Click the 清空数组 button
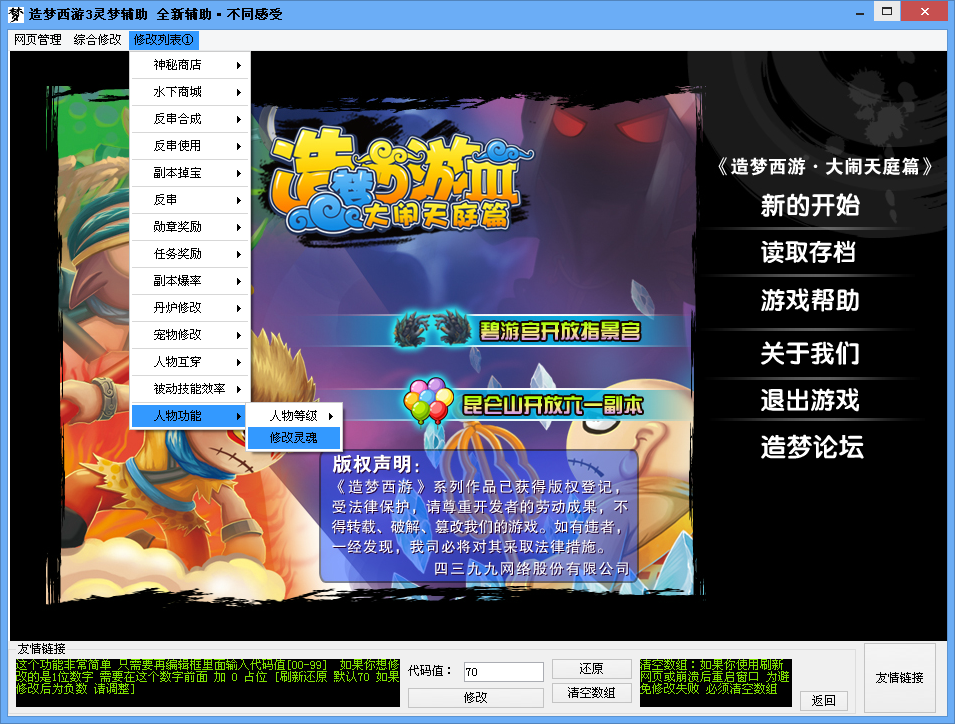 (x=591, y=692)
